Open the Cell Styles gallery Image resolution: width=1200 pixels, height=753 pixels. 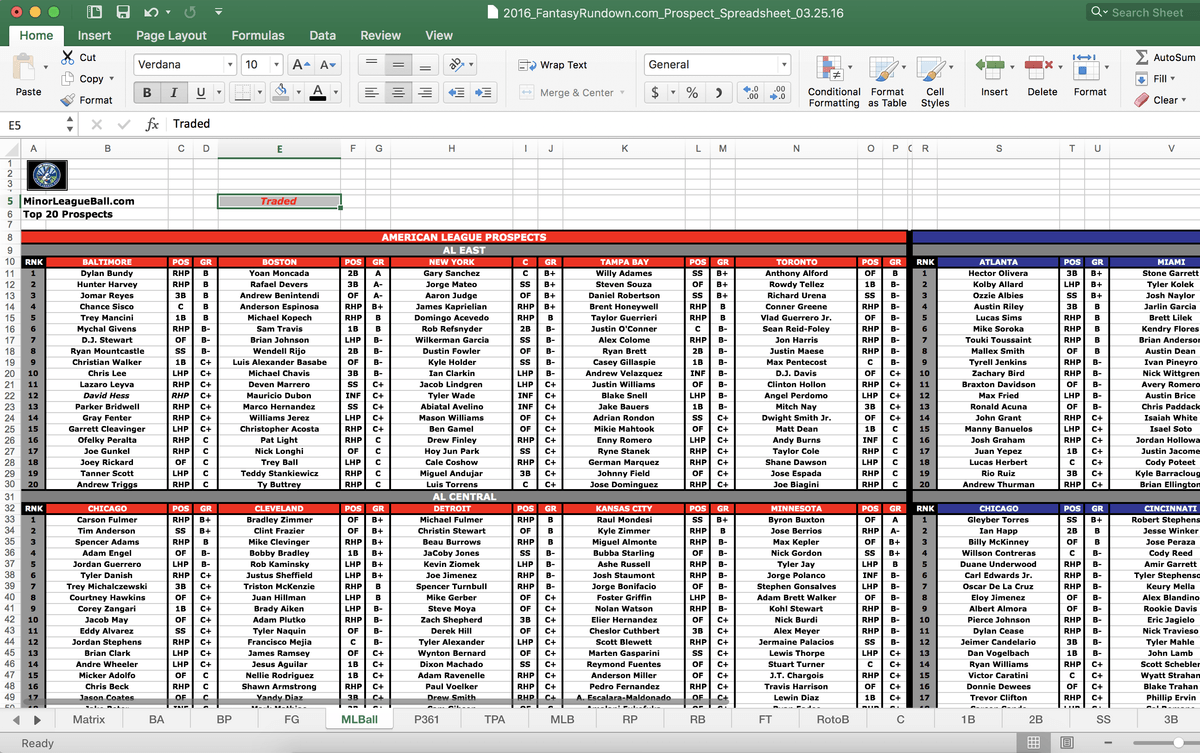(935, 82)
